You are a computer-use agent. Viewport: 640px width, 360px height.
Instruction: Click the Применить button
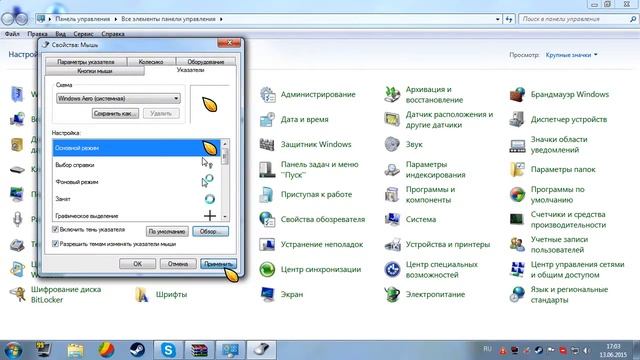[x=218, y=264]
